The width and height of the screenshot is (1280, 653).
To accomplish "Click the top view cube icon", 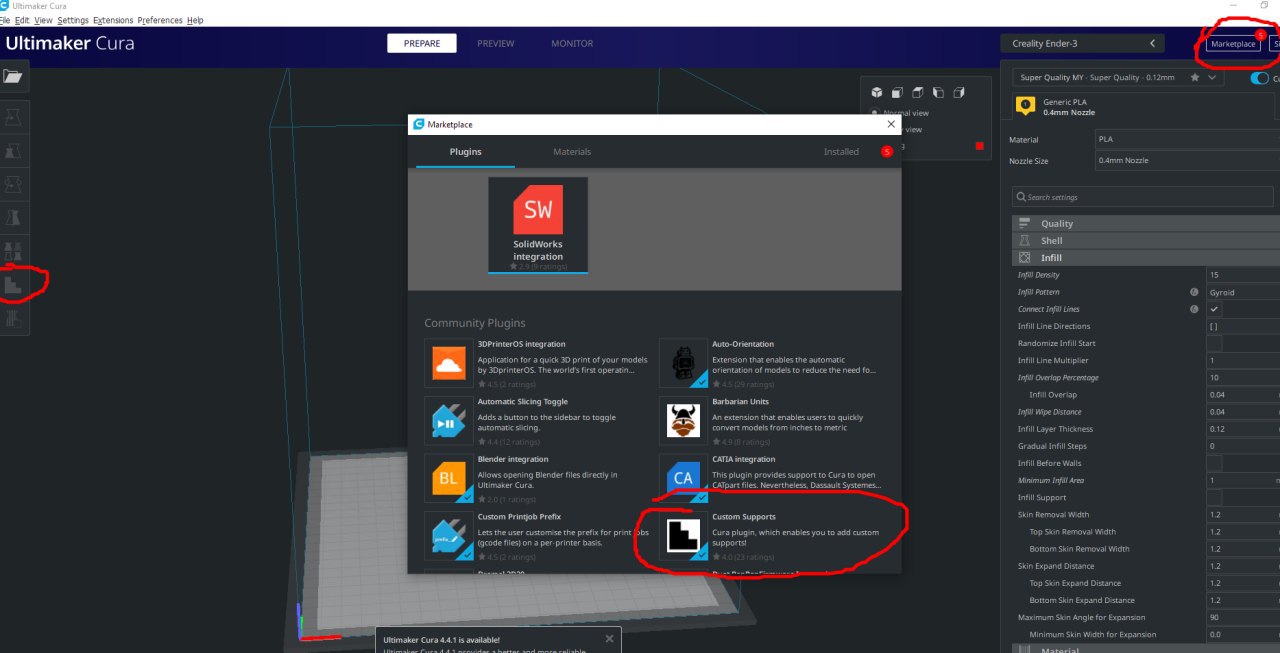I will [917, 92].
